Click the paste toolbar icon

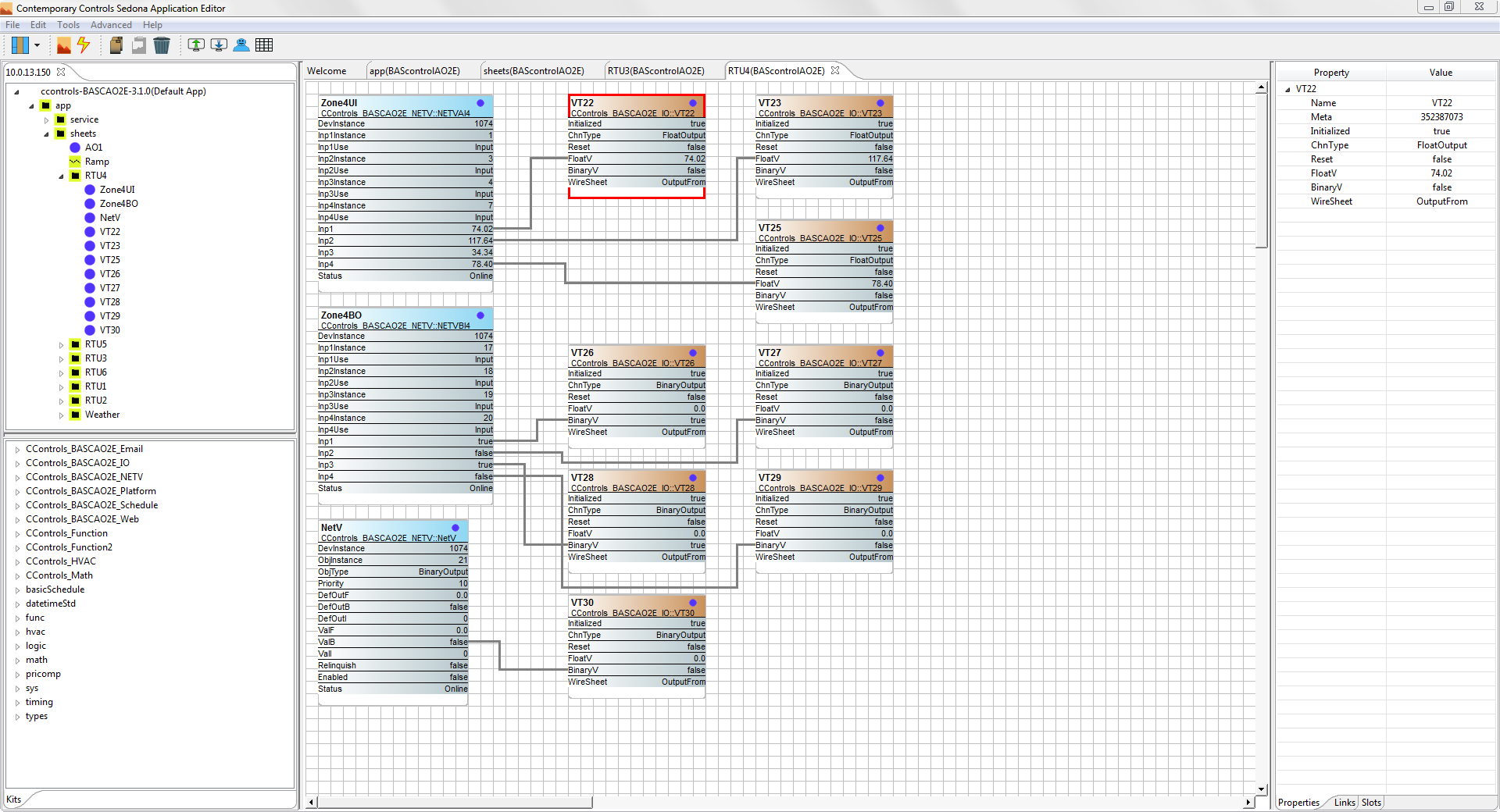coord(138,45)
